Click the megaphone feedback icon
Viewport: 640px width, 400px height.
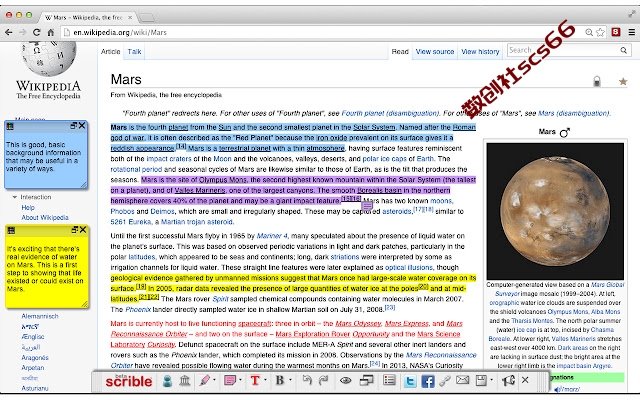pos(508,381)
